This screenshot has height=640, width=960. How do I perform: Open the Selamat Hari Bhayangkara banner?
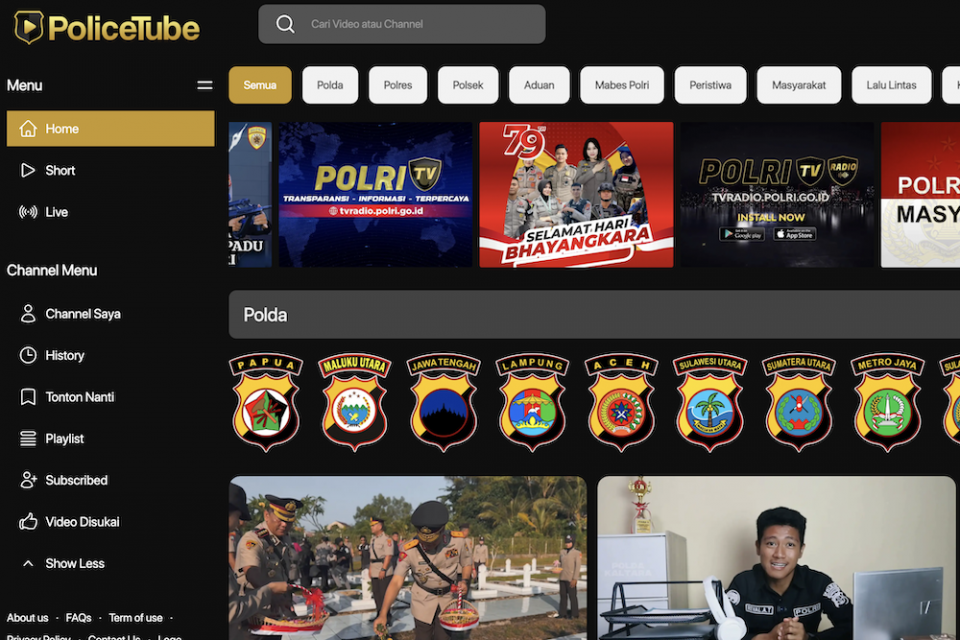(x=576, y=195)
